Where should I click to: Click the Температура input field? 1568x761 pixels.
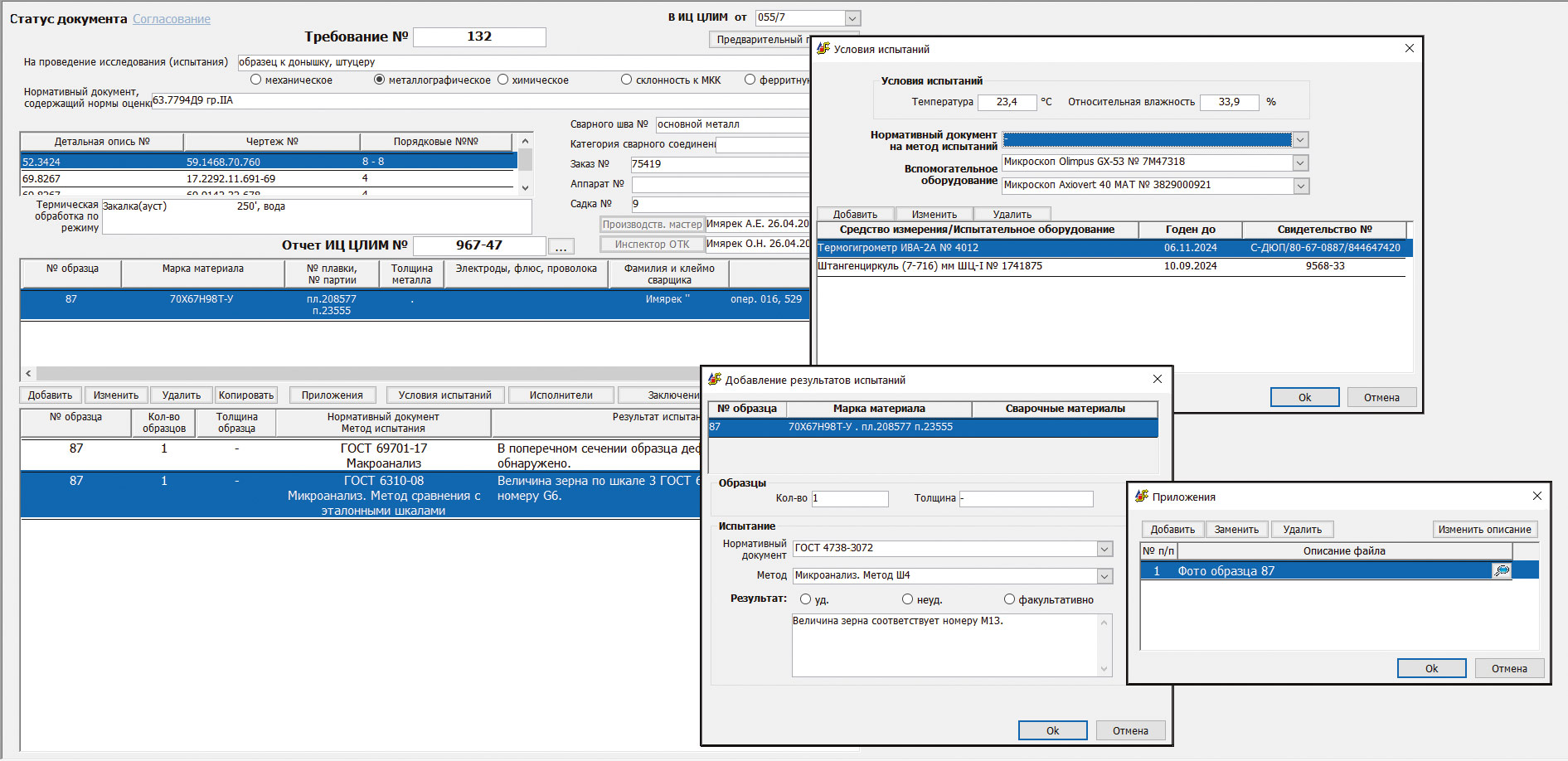click(1007, 102)
